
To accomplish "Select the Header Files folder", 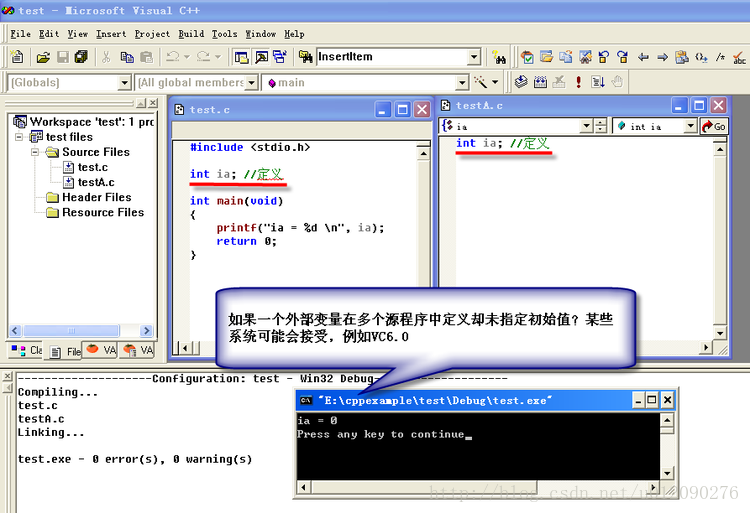I will (97, 197).
